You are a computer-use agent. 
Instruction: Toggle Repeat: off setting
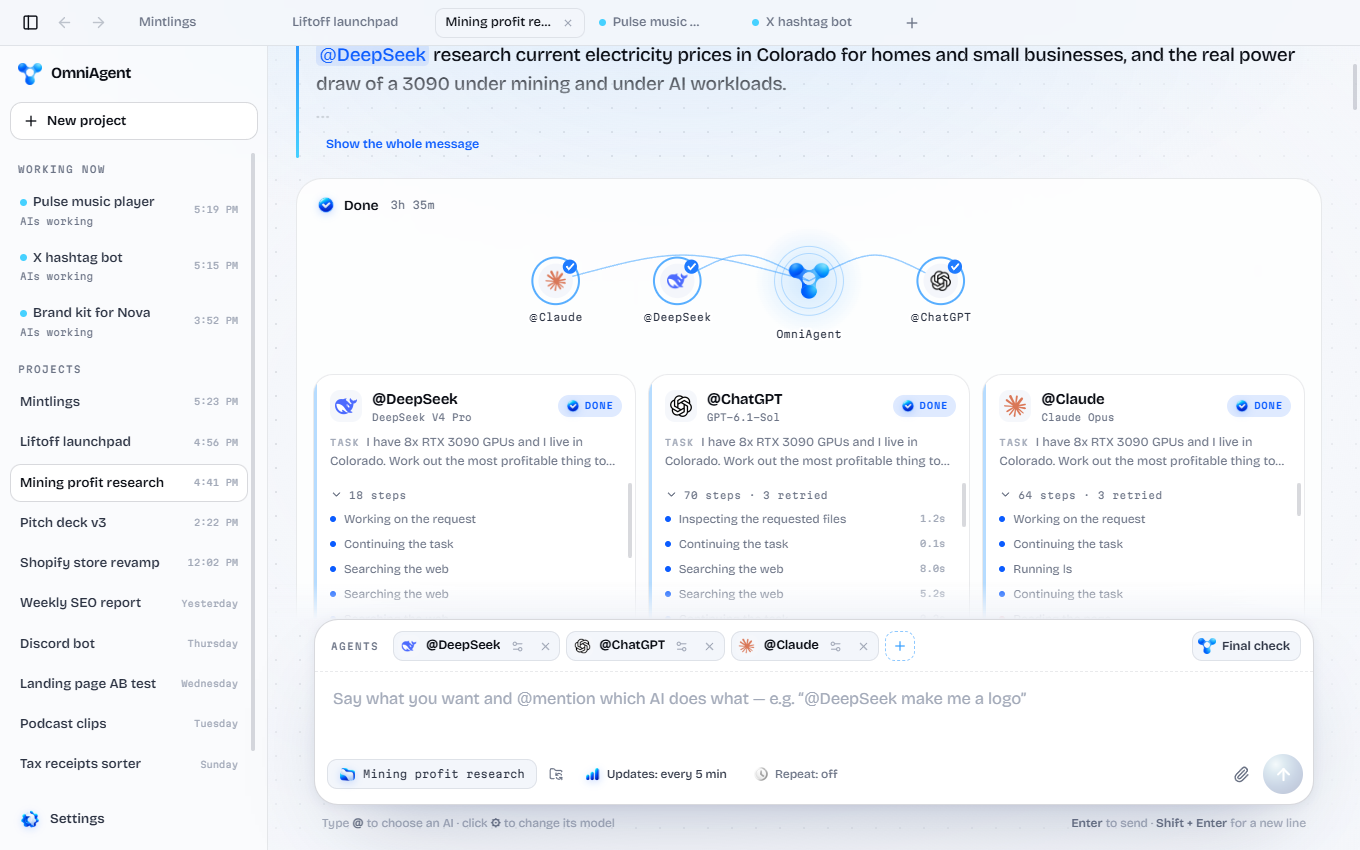(x=796, y=774)
